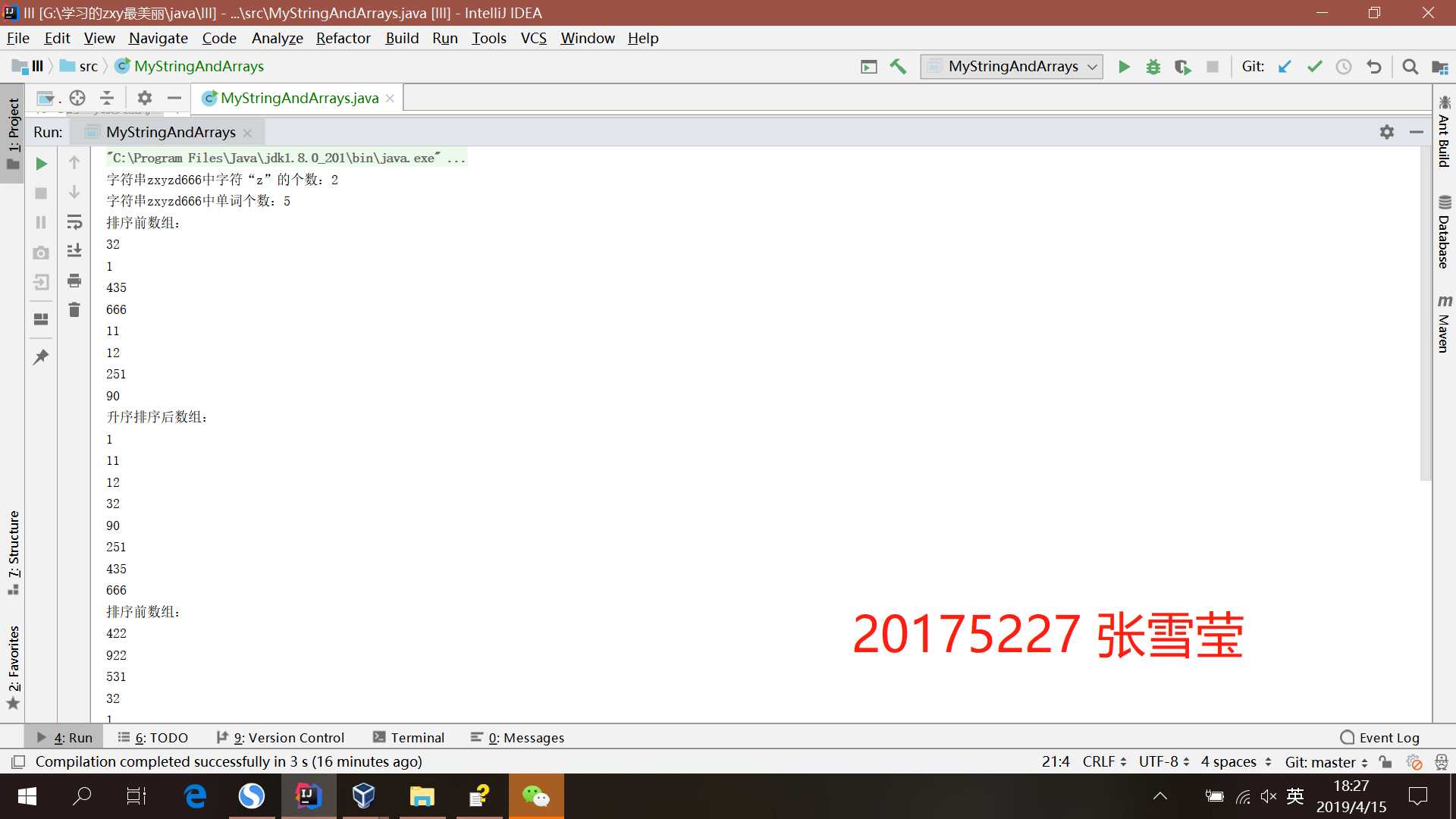This screenshot has width=1456, height=819.
Task: Pause output in the Run panel
Action: coord(42,222)
